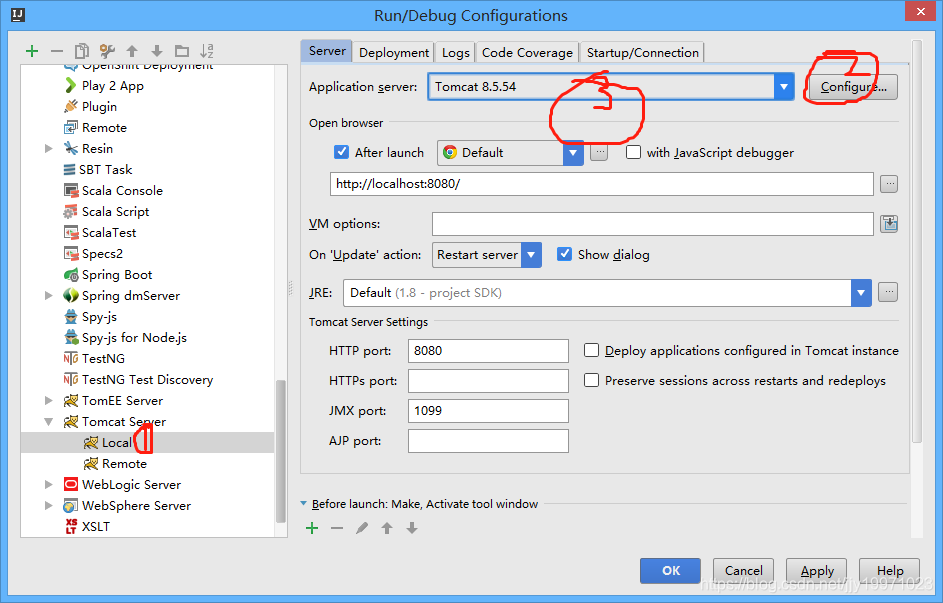Select Scala Script configuration type

115,212
